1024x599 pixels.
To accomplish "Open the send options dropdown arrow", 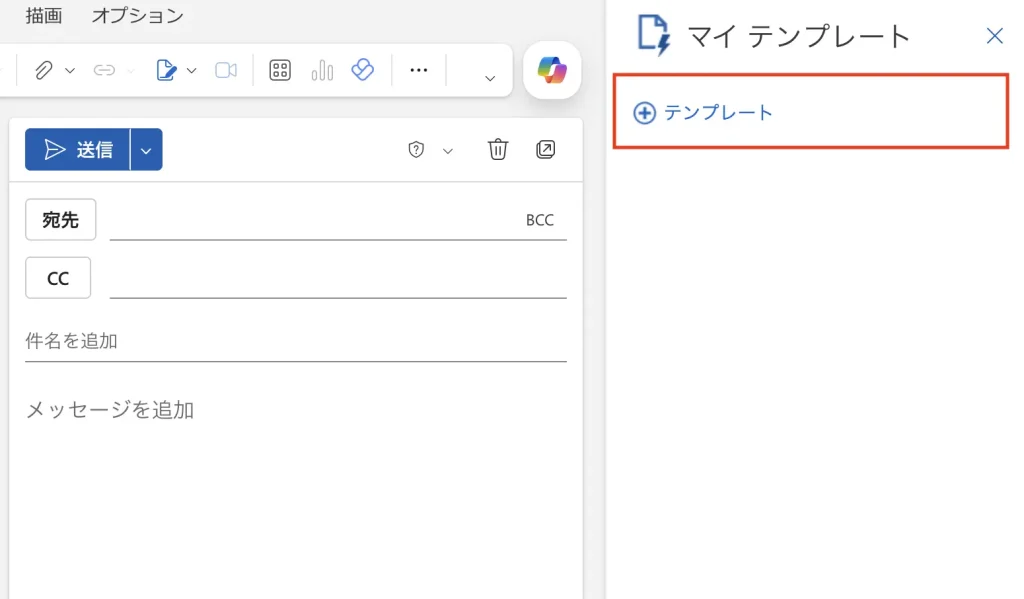I will point(146,150).
